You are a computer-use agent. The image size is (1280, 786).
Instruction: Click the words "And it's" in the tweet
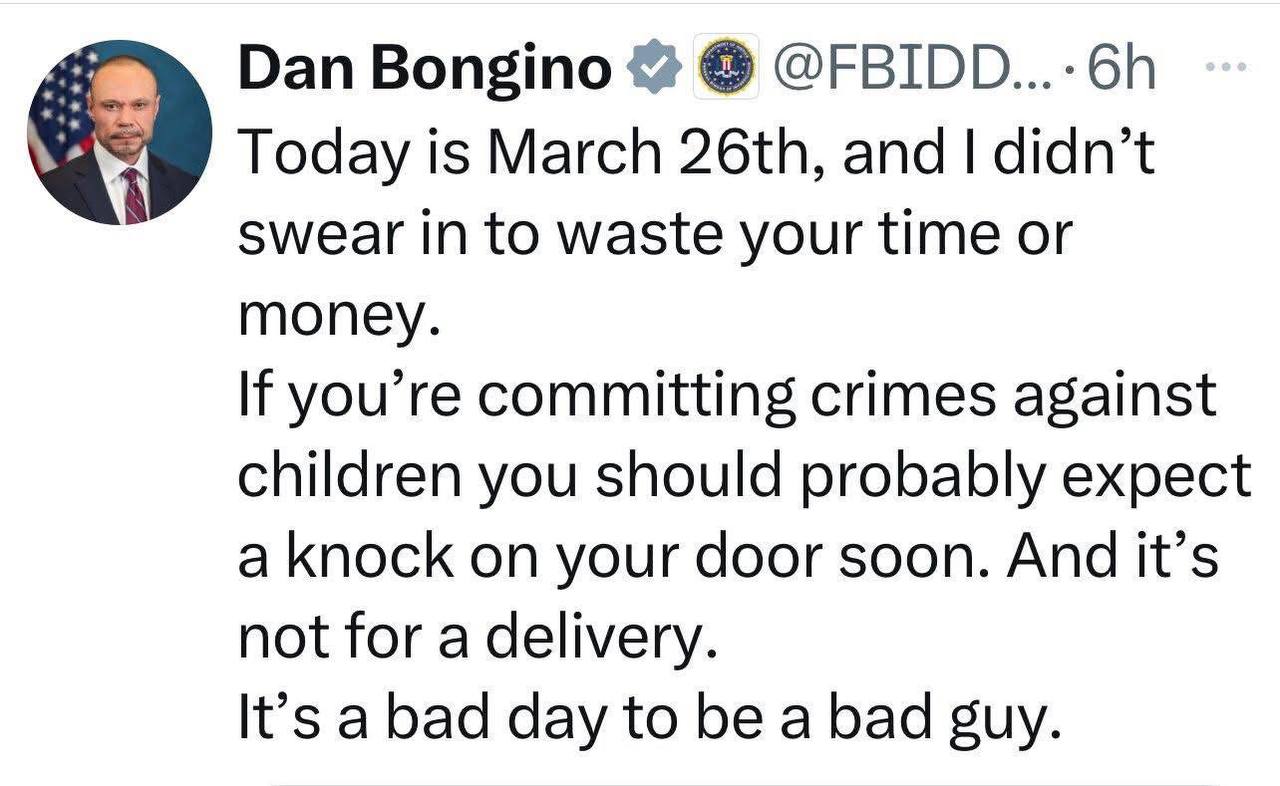[x=1113, y=556]
